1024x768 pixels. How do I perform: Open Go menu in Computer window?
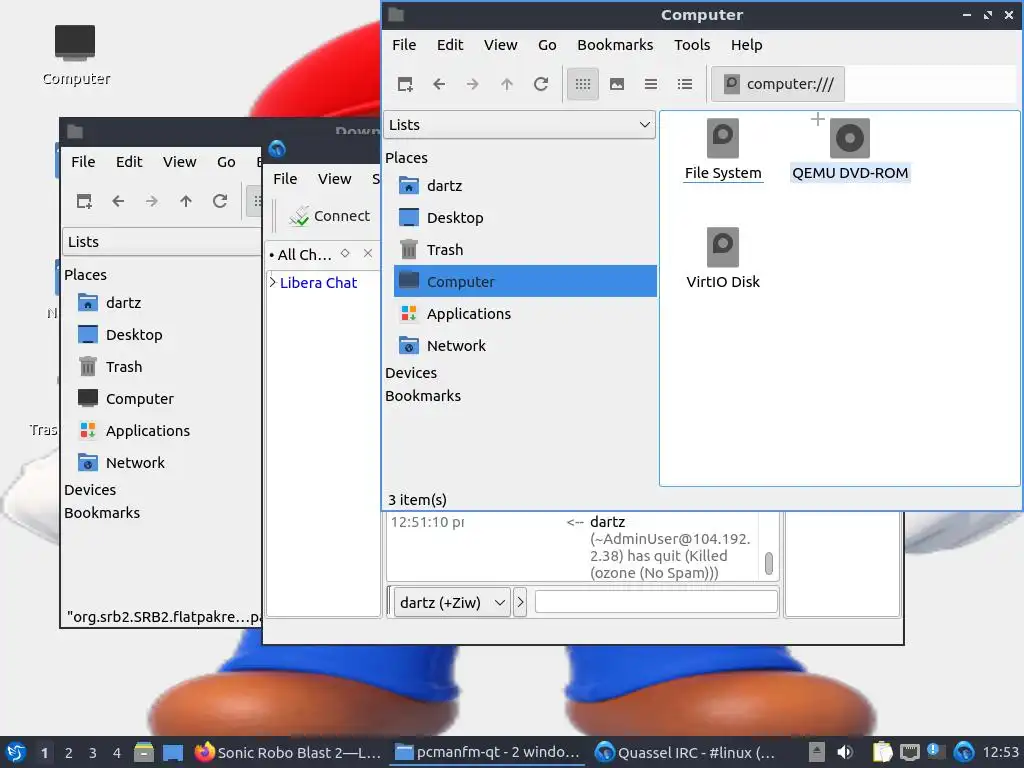point(547,45)
